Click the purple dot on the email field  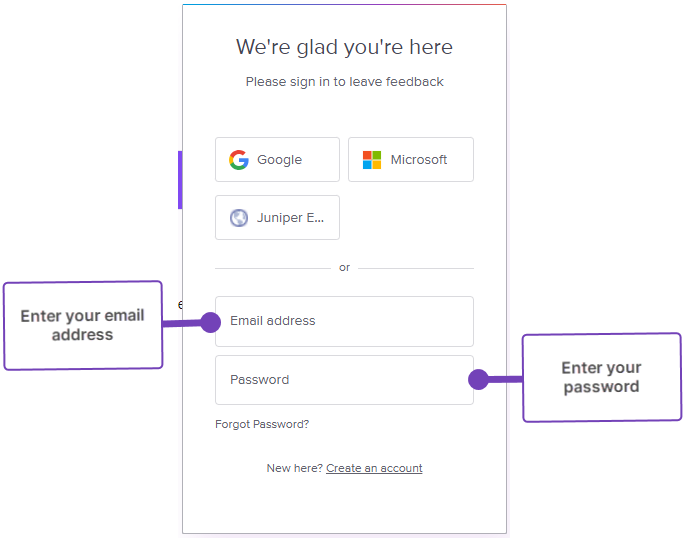[210, 322]
